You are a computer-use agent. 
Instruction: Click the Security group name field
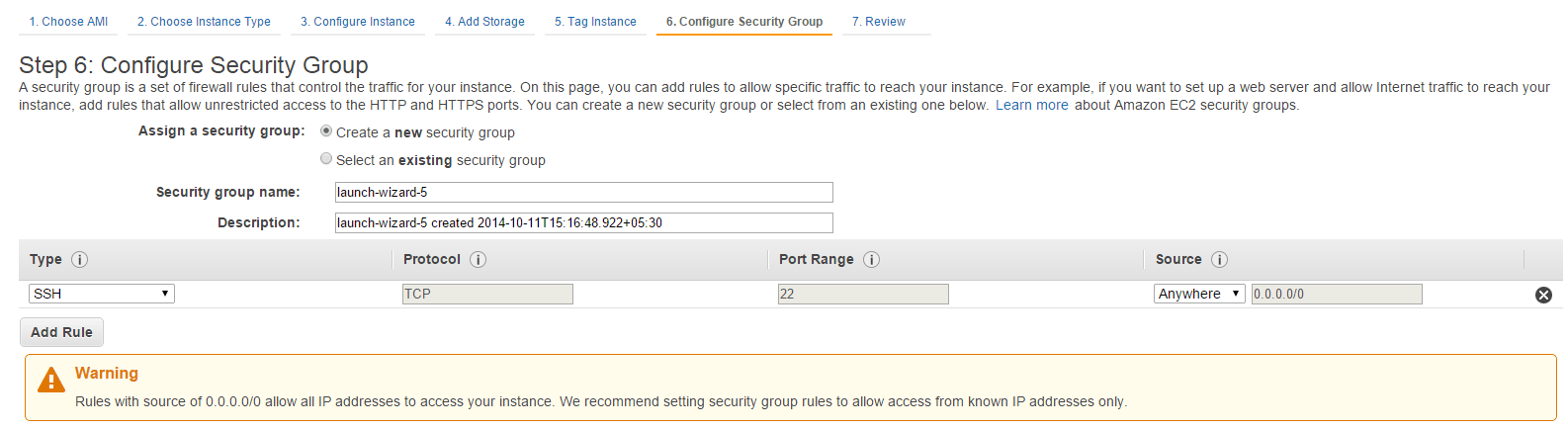point(583,193)
